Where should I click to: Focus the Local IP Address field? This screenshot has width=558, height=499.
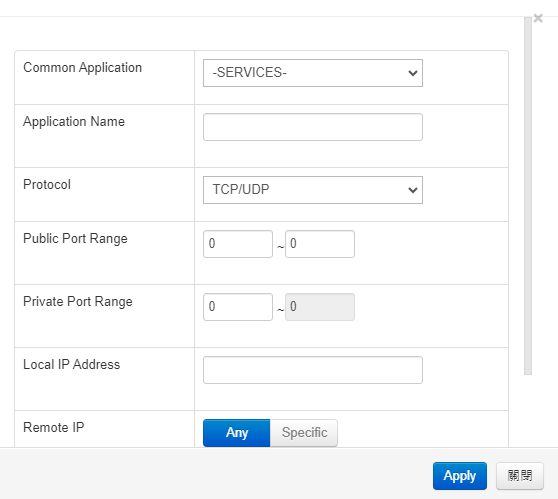pyautogui.click(x=312, y=370)
